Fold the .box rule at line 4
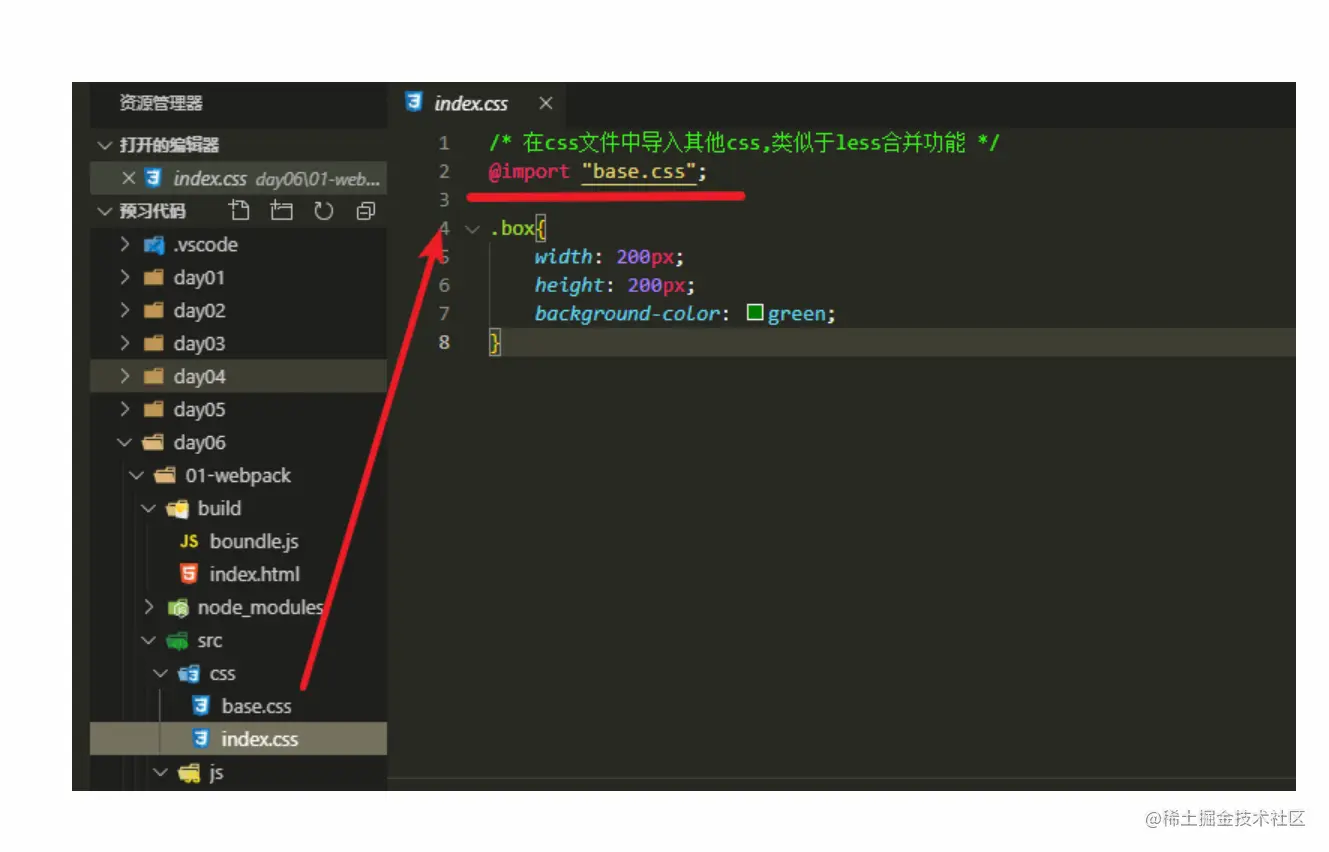This screenshot has height=852, width=1329. click(473, 228)
